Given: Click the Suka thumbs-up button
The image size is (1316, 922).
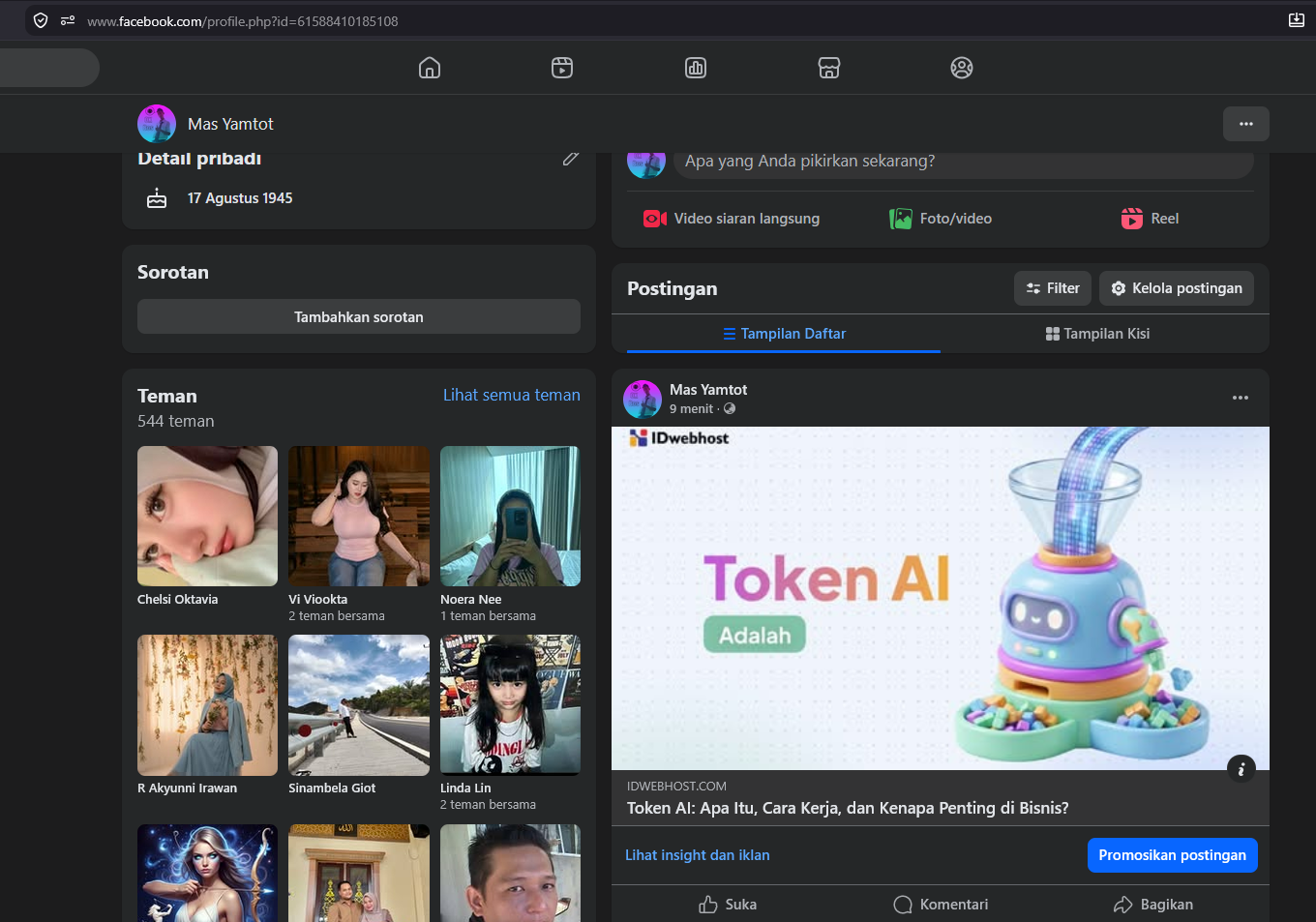Looking at the screenshot, I should click(x=728, y=905).
